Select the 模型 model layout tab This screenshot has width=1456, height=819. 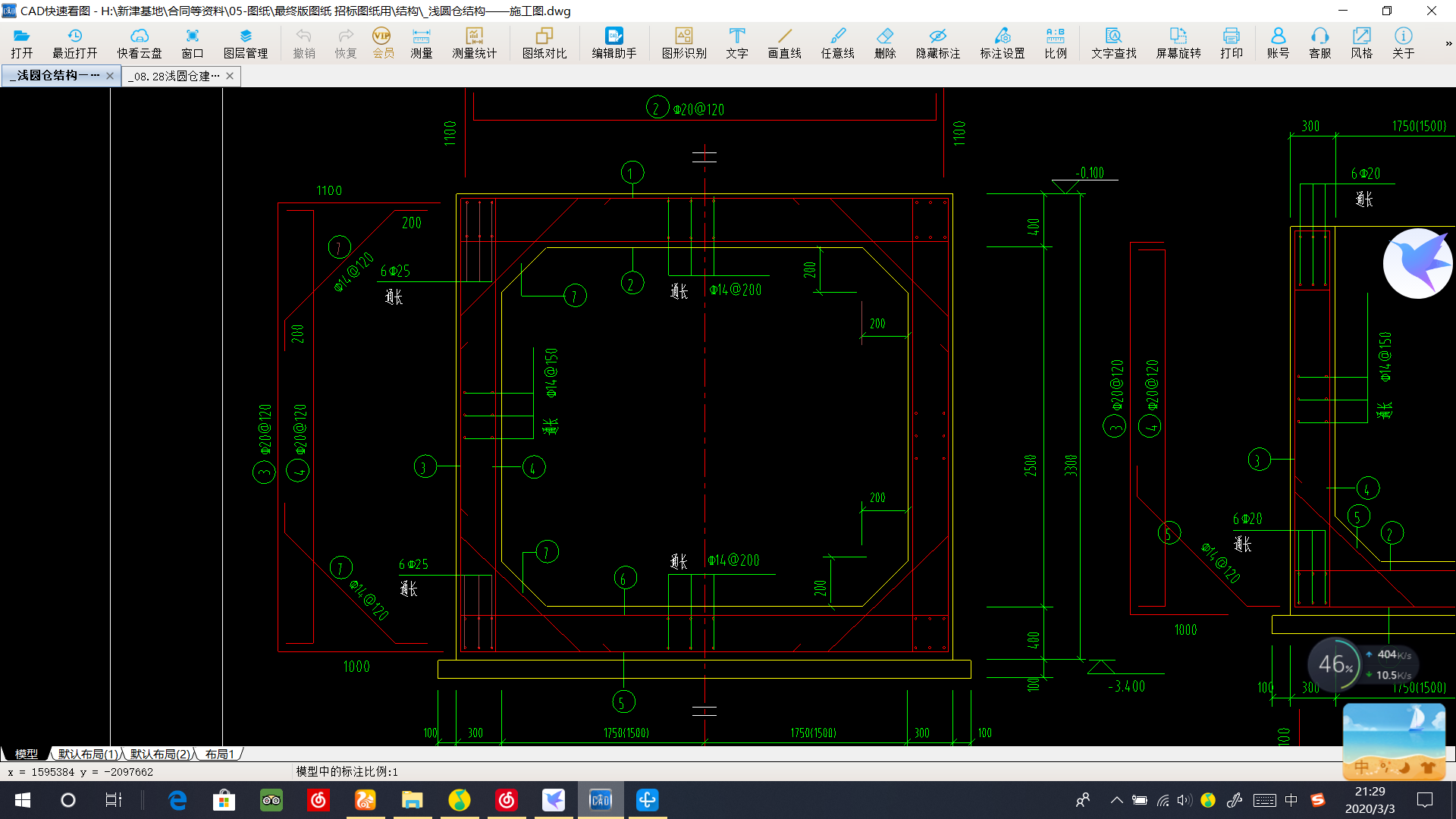pyautogui.click(x=27, y=754)
